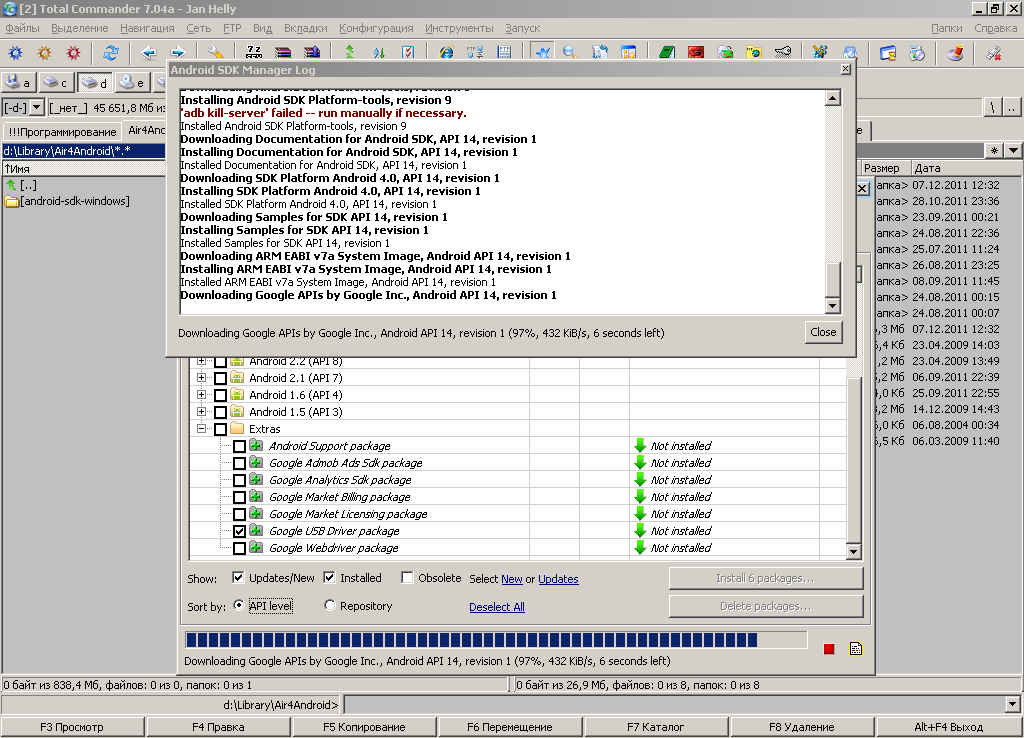Click the safely remove USB toolbar icon
Screen dimensions: 1027x738
click(994, 52)
